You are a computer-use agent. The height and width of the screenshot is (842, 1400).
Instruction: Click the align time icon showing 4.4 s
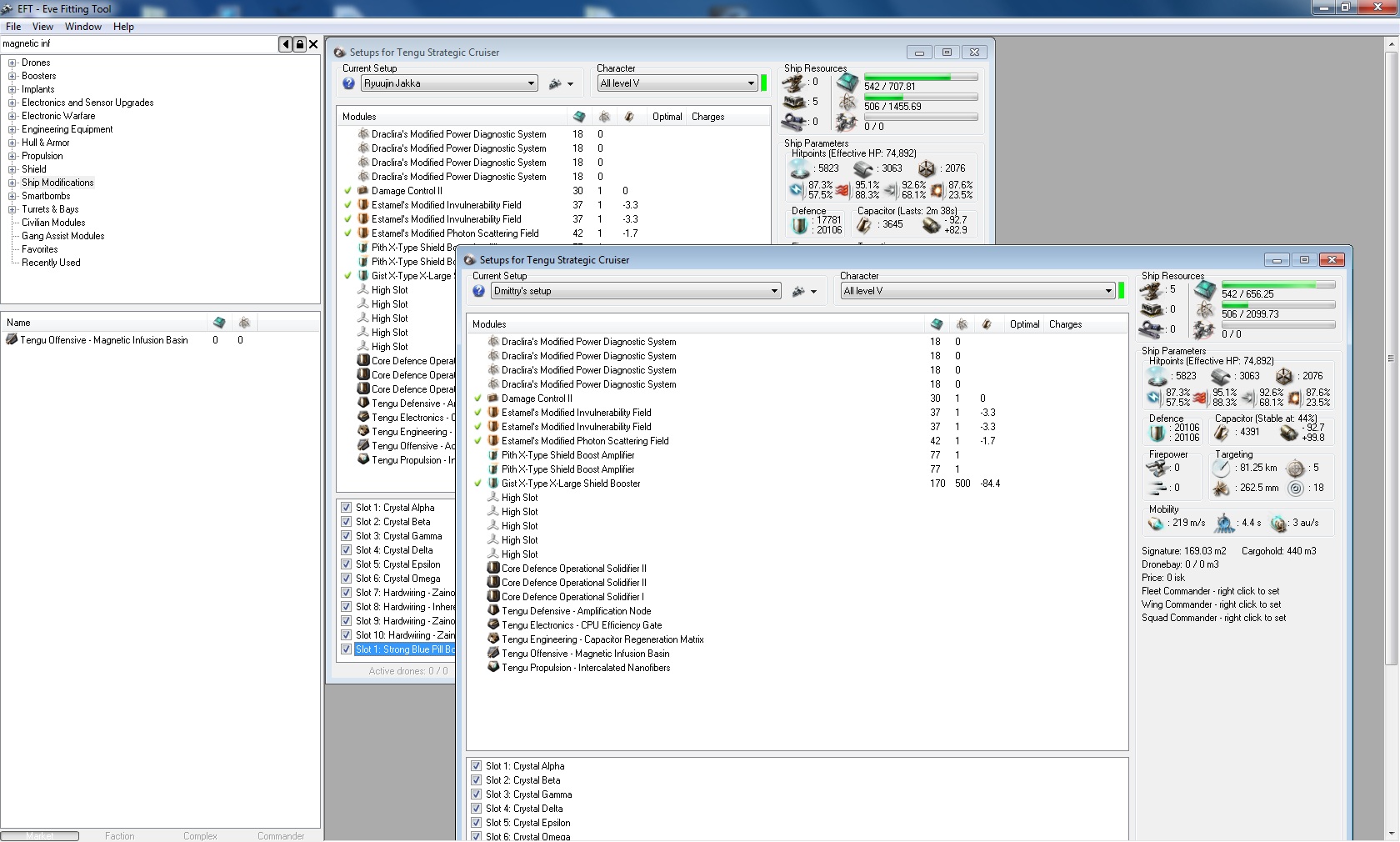1224,523
